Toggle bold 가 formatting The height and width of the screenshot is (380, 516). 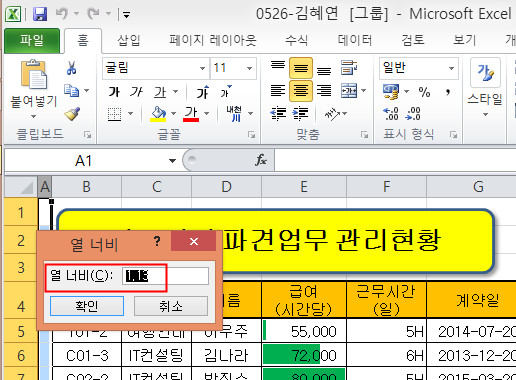[x=114, y=92]
